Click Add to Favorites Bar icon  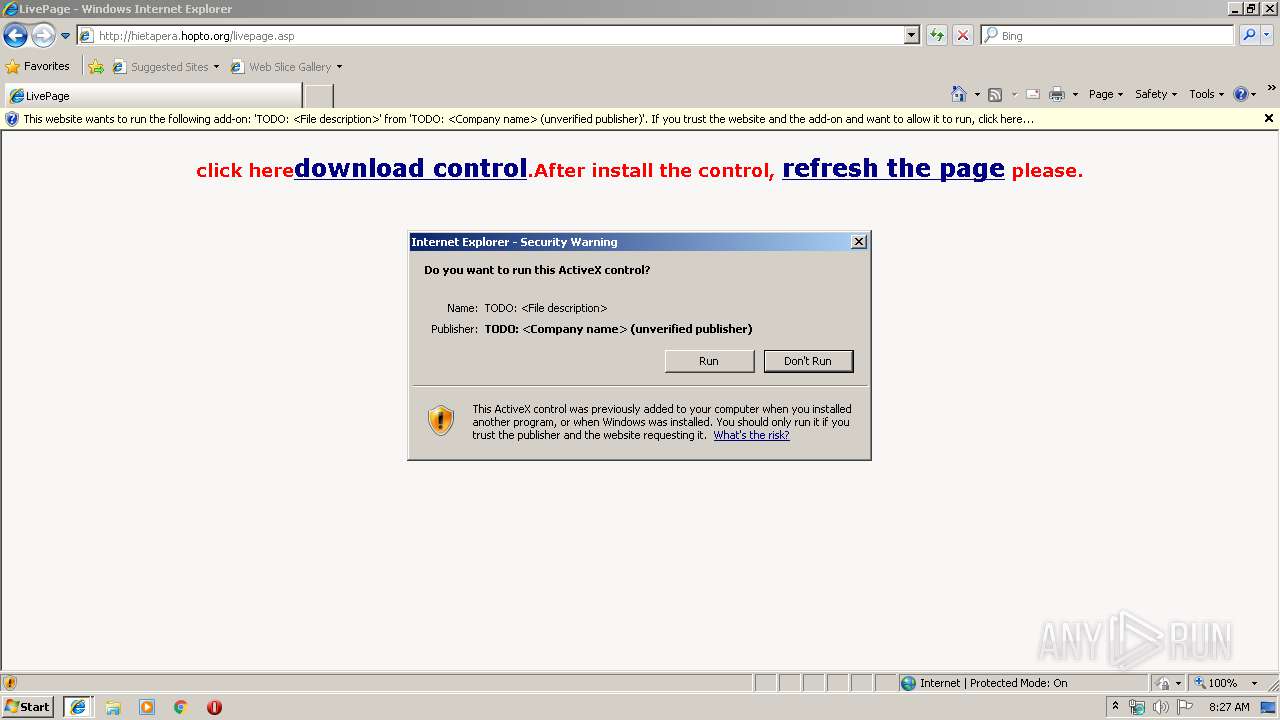(96, 67)
